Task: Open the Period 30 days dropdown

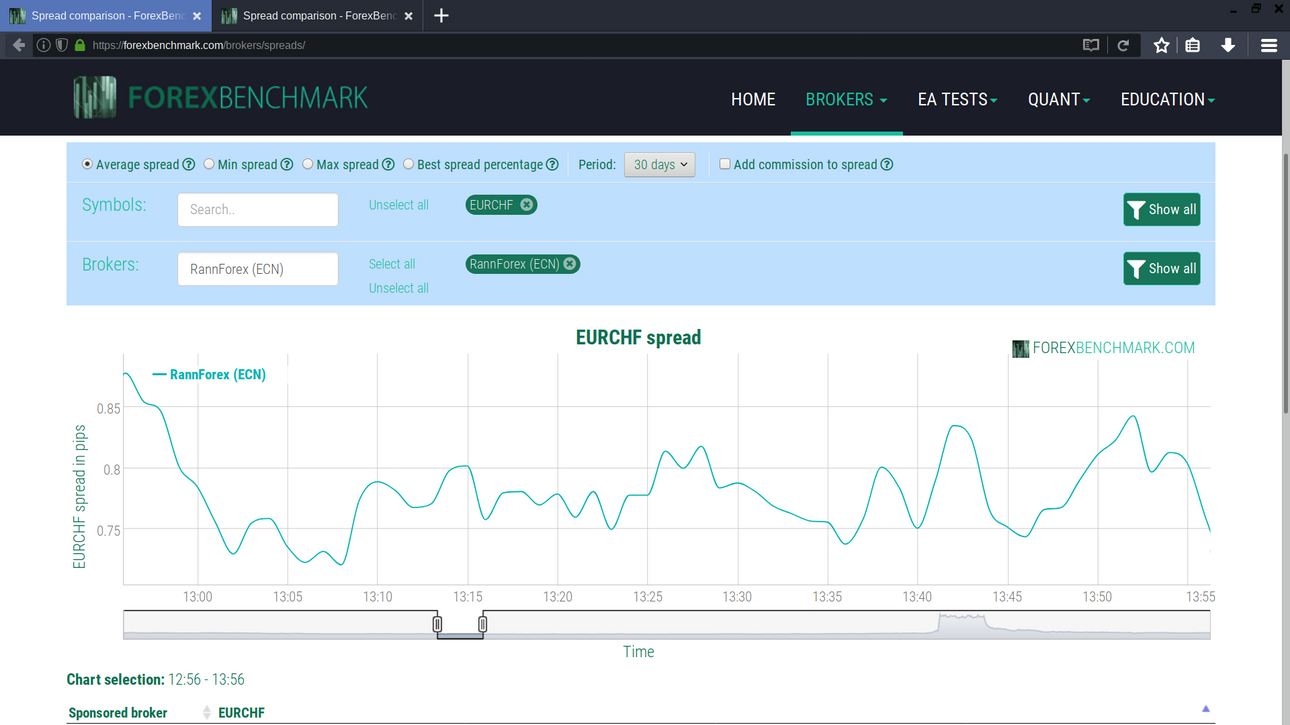Action: coord(659,165)
